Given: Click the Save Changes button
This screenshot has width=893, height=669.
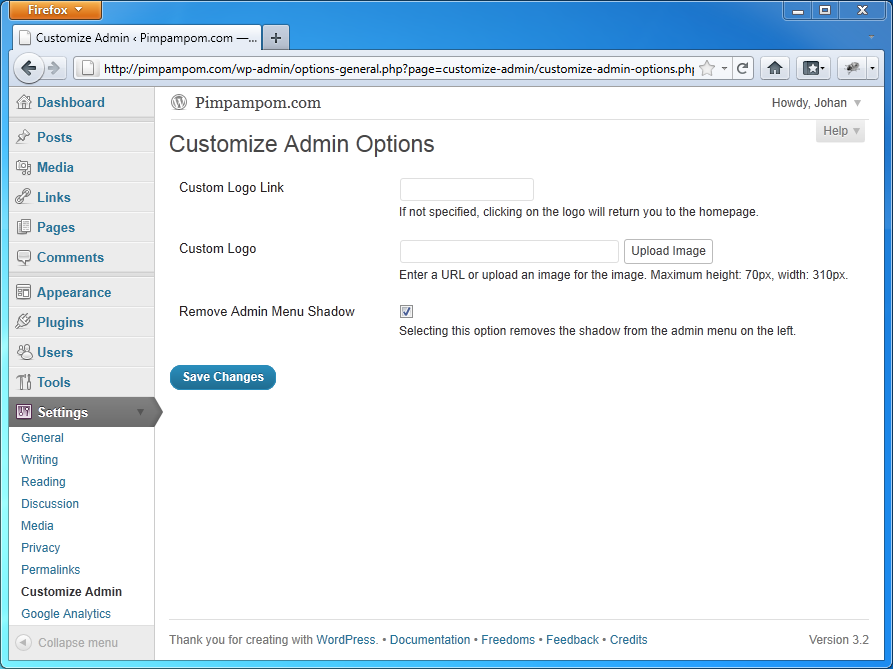Looking at the screenshot, I should click(223, 377).
